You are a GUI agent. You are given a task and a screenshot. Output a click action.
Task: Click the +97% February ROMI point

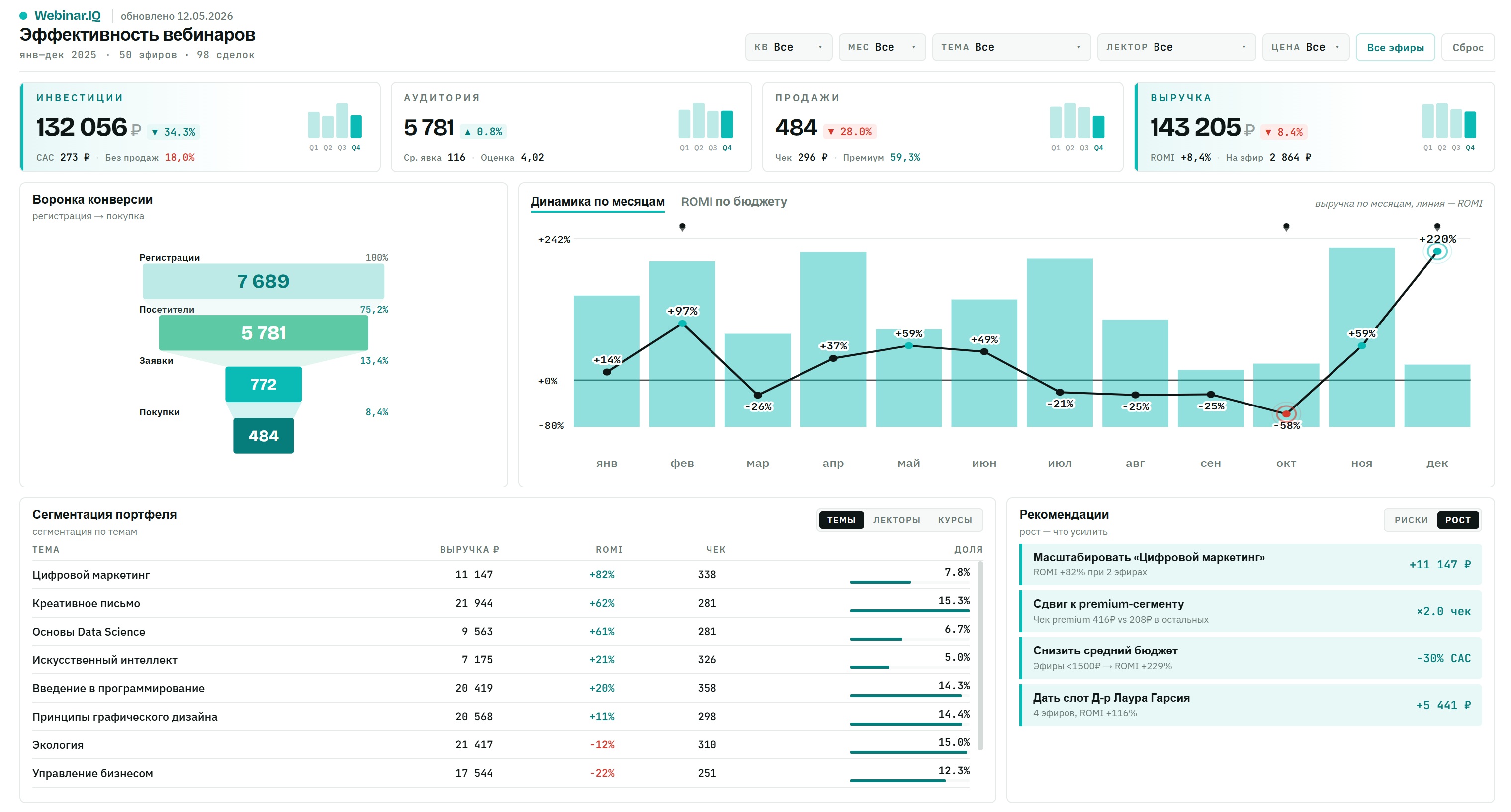[x=682, y=323]
